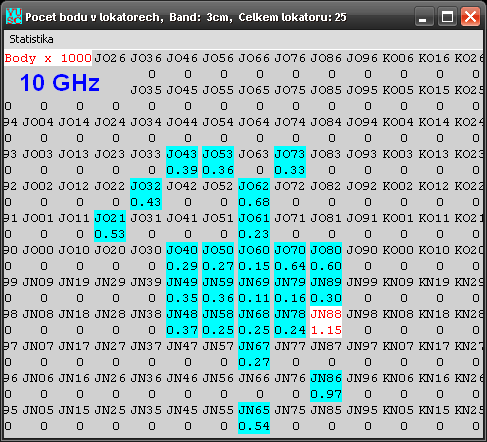This screenshot has height=442, width=487.
Task: Select the JO43 locator cell
Action: [x=182, y=162]
